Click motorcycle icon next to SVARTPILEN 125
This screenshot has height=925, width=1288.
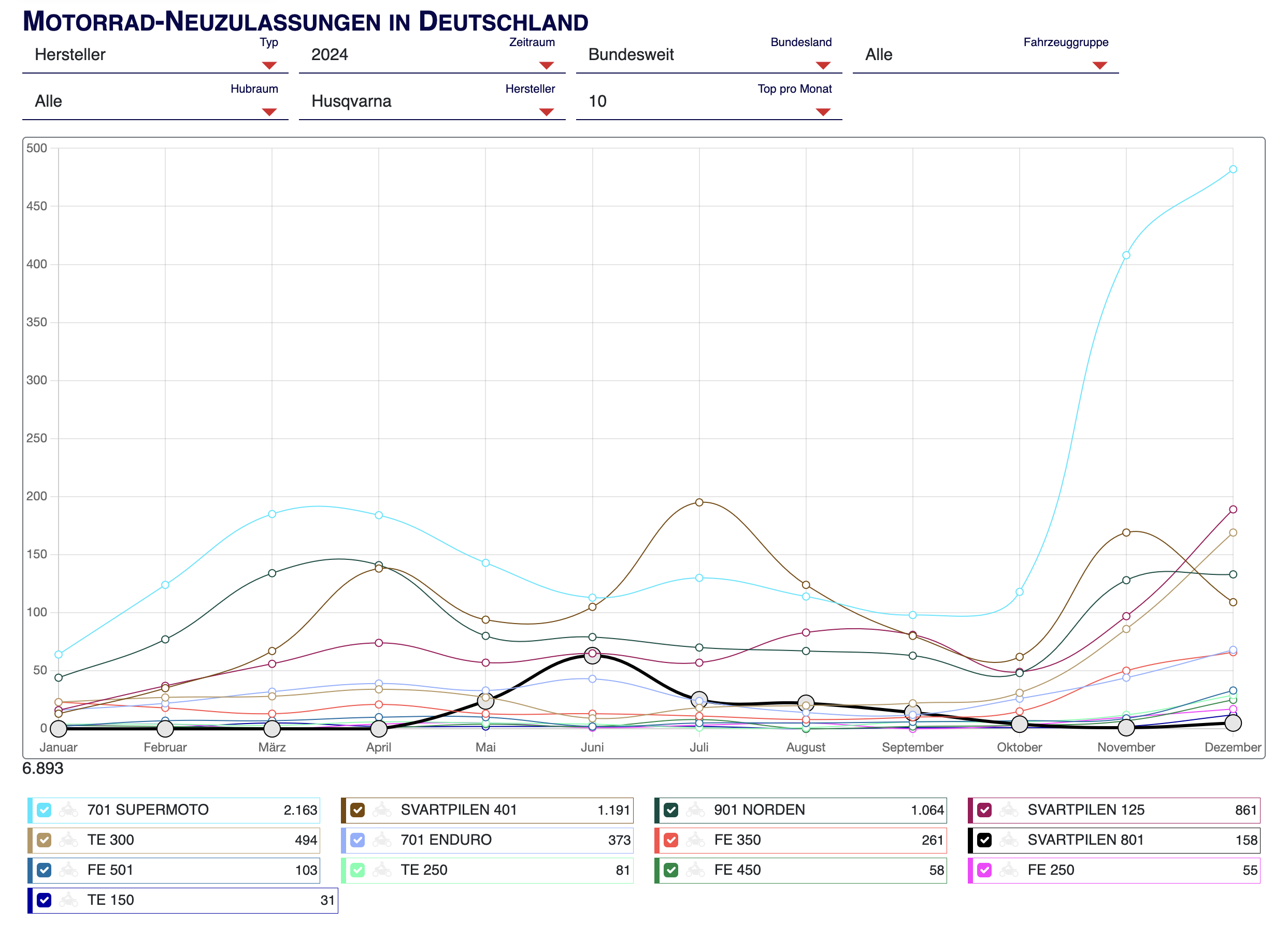1009,811
